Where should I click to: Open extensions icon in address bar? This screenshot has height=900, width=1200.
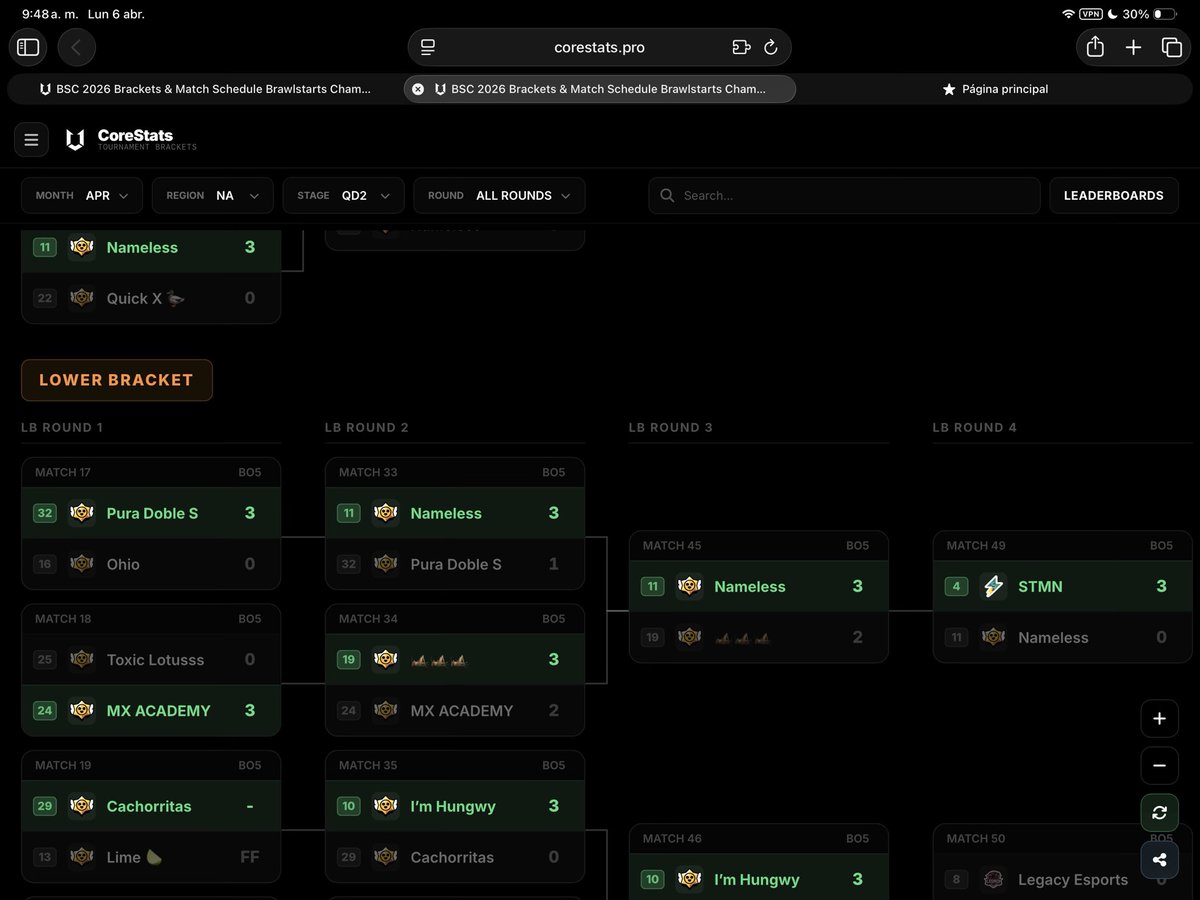pos(741,47)
